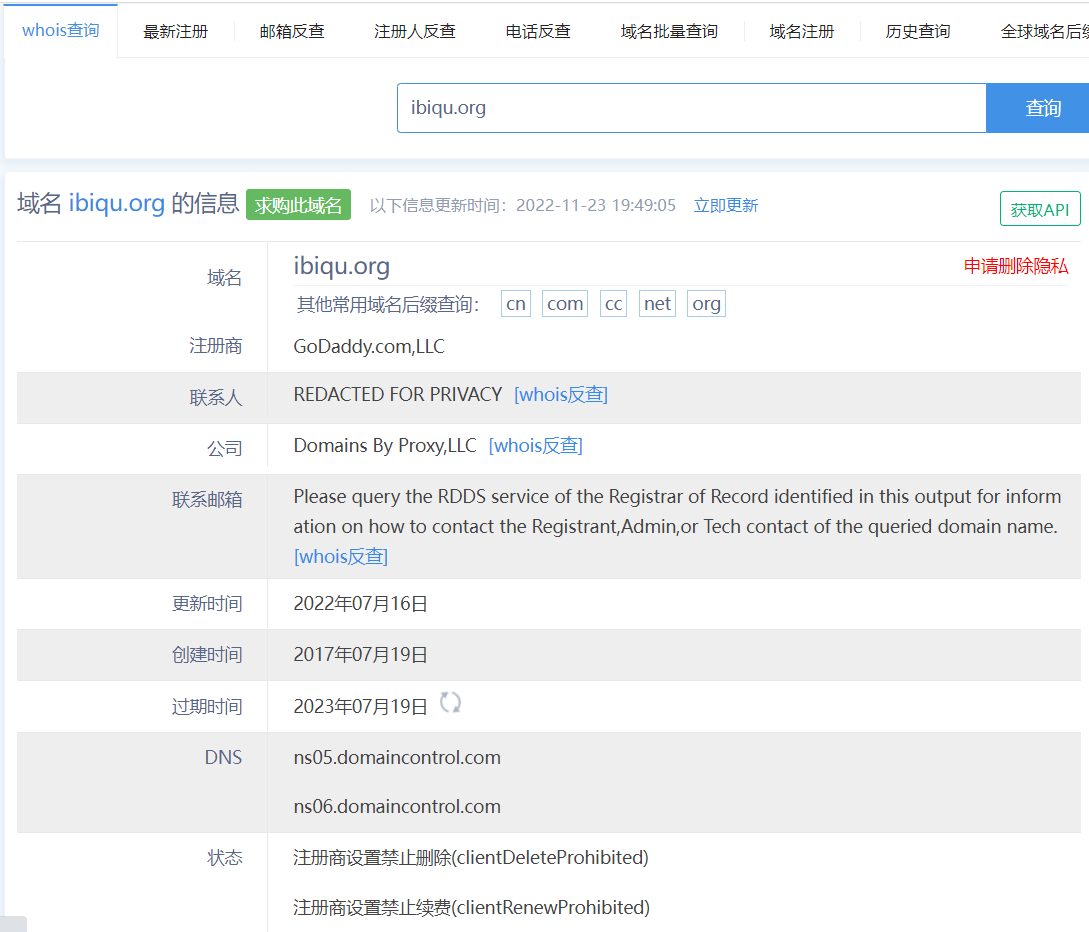This screenshot has width=1089, height=932.
Task: Click DNS entry ns05.domaincontrol.com
Action: pos(397,757)
